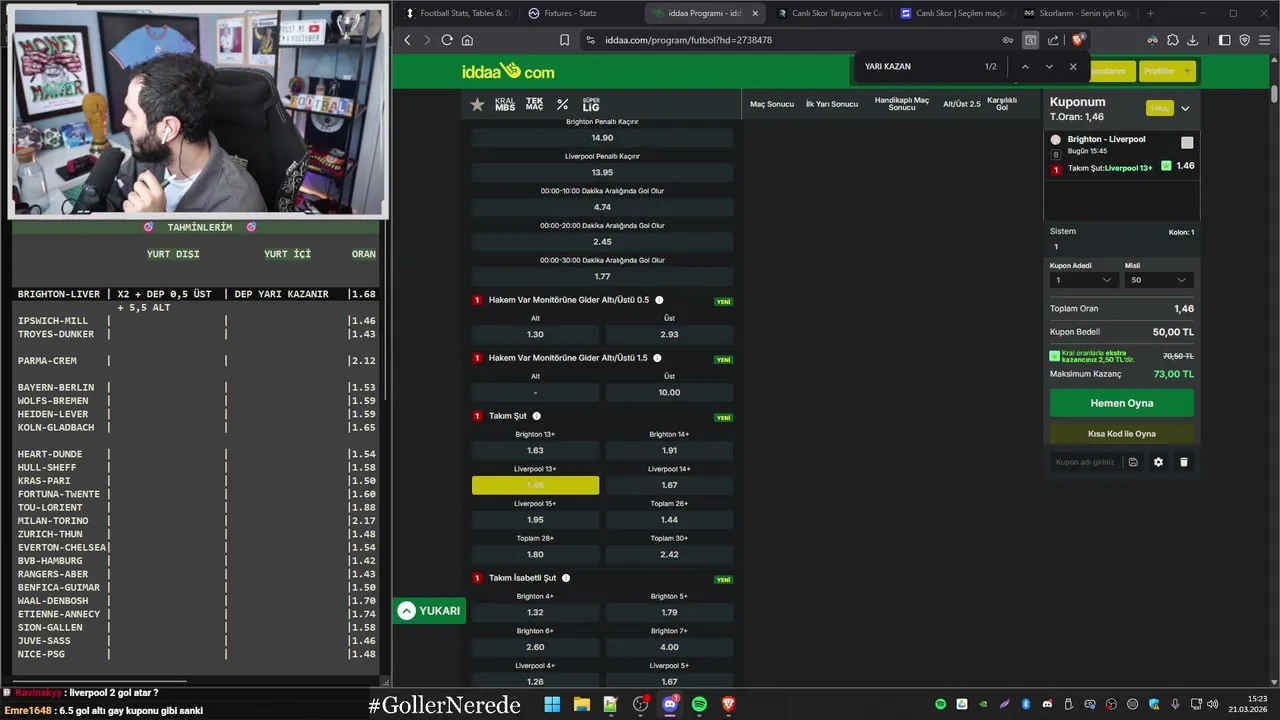Click the percent sign filter icon
The height and width of the screenshot is (720, 1280).
tap(562, 104)
